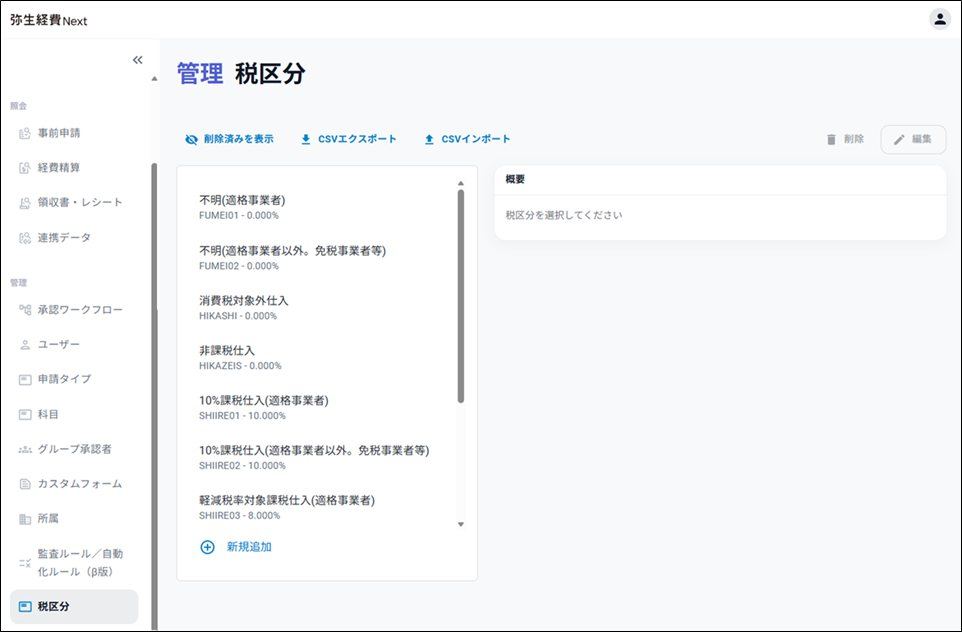Click the plus icon beside 新規追加
Screen dimensions: 962x632
(x=207, y=547)
